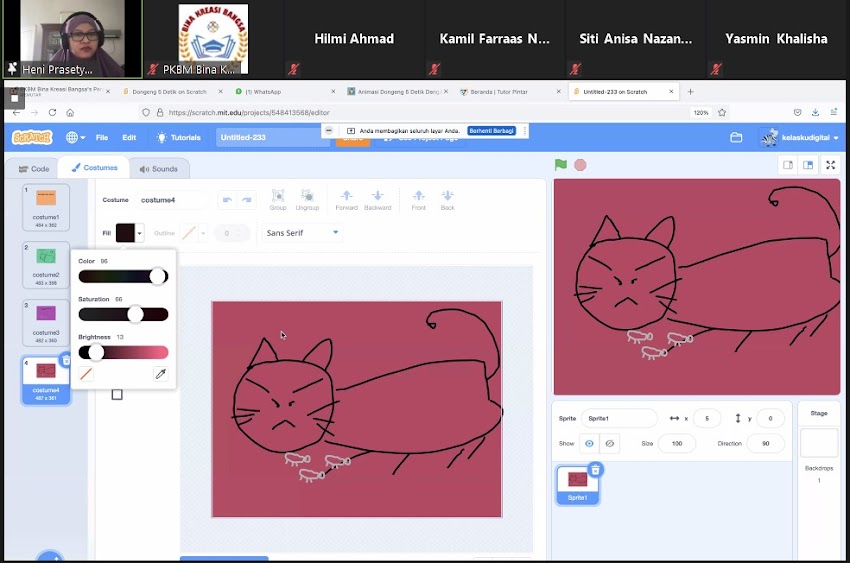Hide the sprite with crossed-eye icon

coord(610,443)
